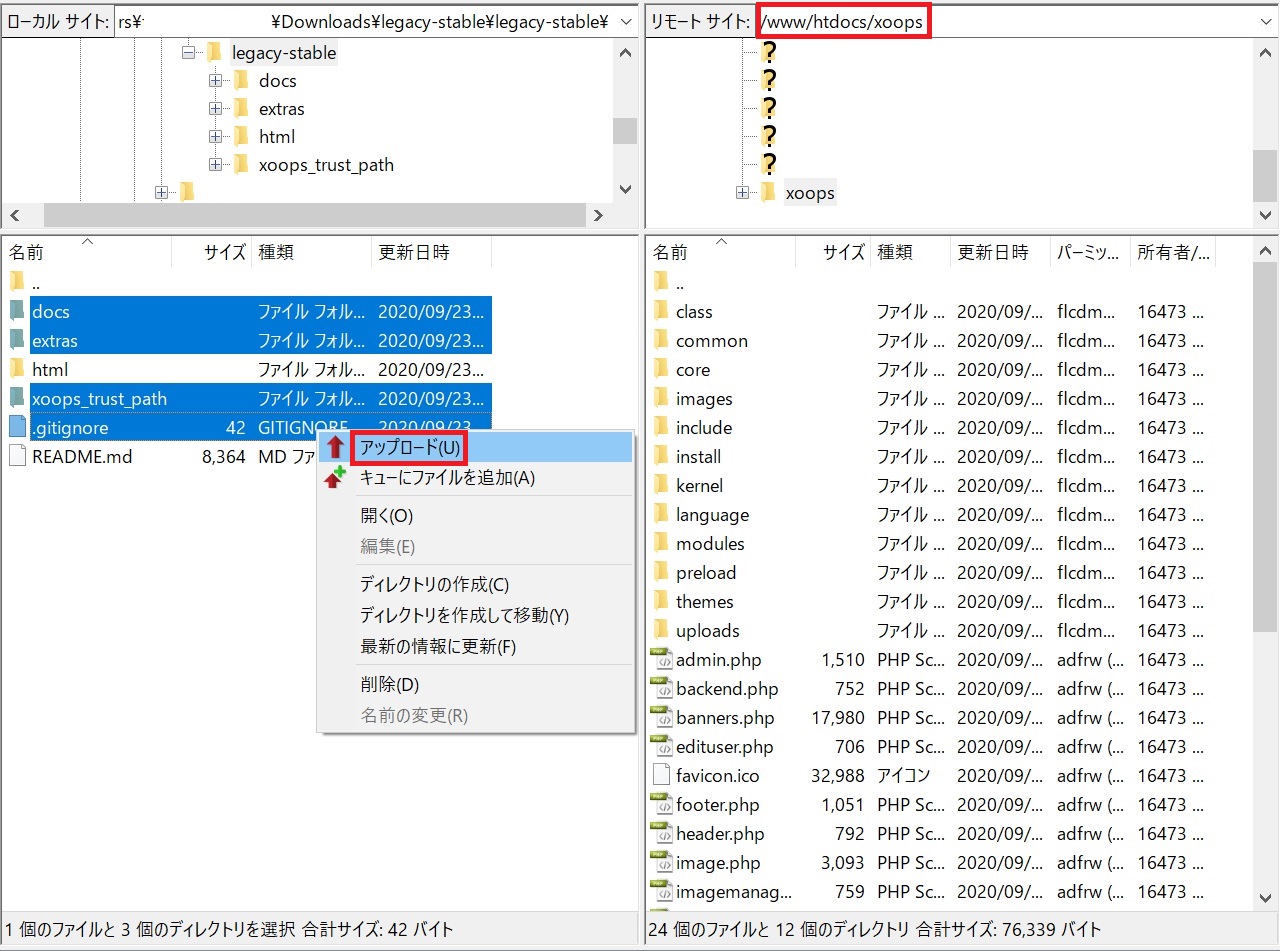This screenshot has height=951, width=1280.
Task: Choose キューにファイルを追加(A) menu entry
Action: pyautogui.click(x=476, y=478)
